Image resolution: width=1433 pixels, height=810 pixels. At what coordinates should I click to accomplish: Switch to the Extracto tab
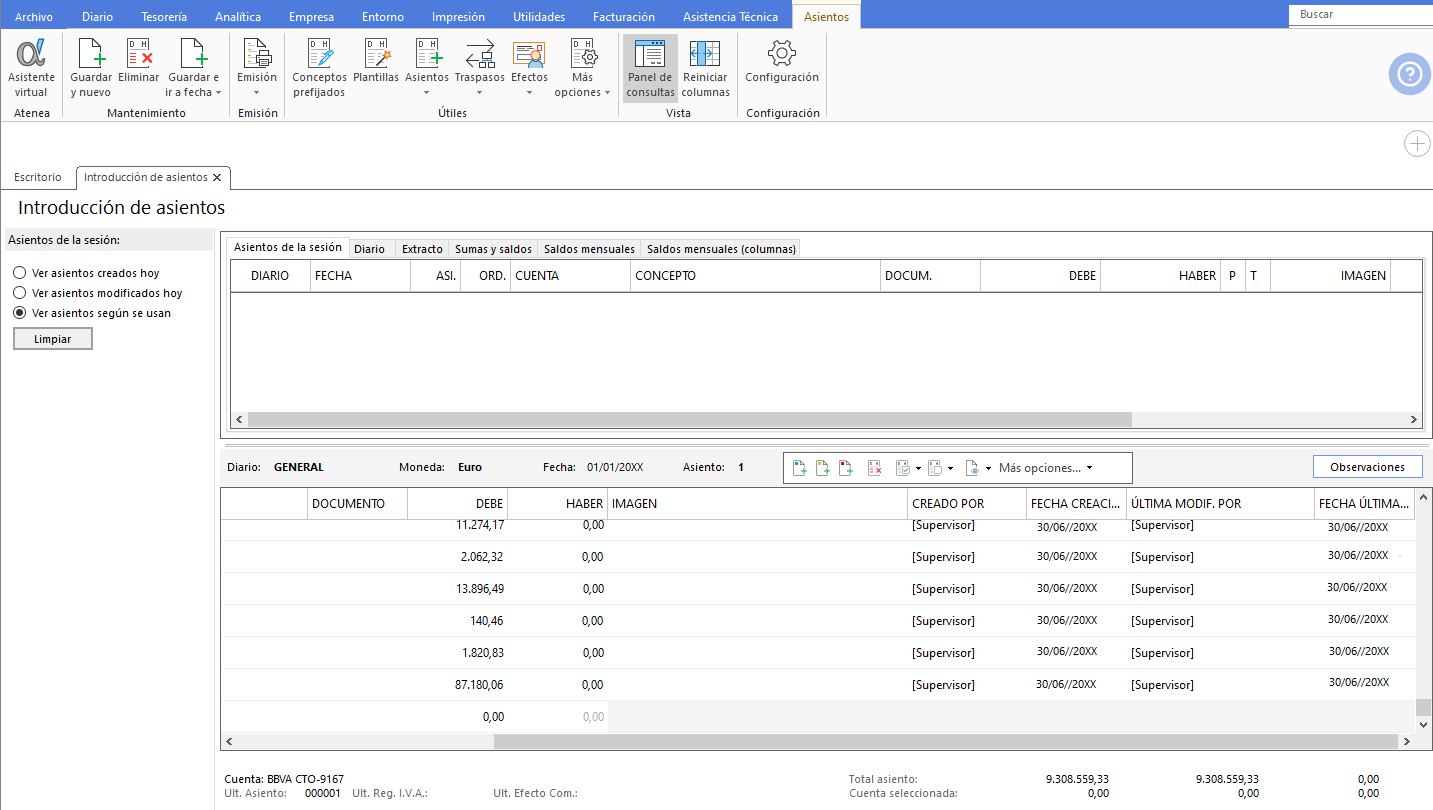pos(422,249)
